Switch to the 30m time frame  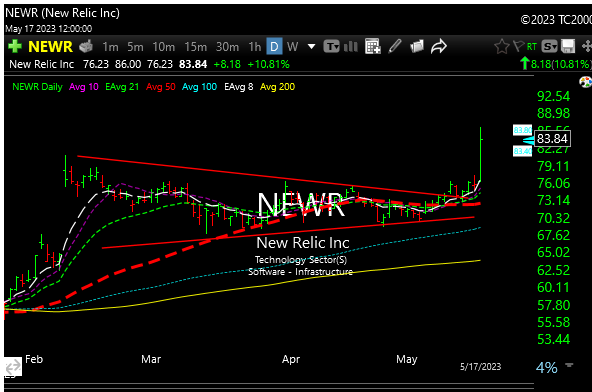(x=227, y=47)
